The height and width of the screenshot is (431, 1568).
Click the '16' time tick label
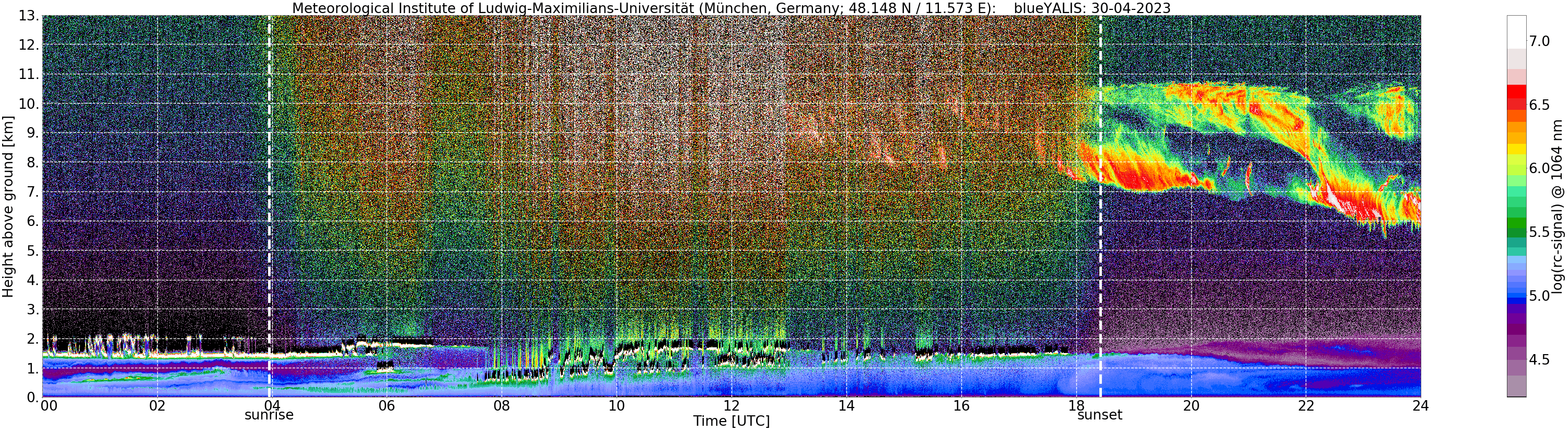[x=961, y=405]
